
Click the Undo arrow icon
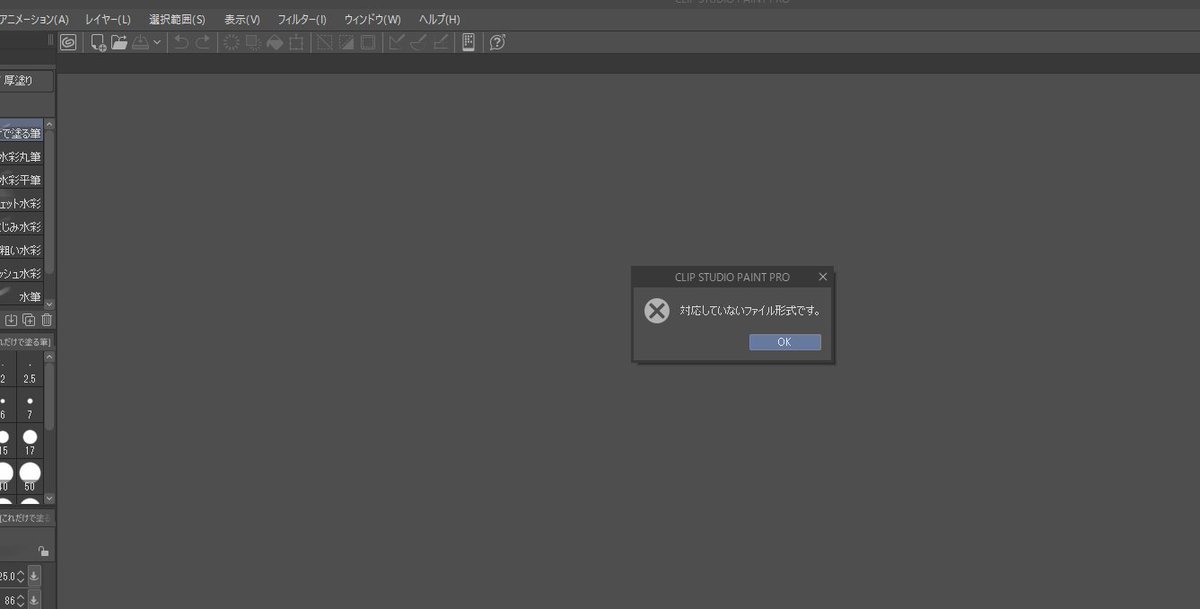[181, 42]
